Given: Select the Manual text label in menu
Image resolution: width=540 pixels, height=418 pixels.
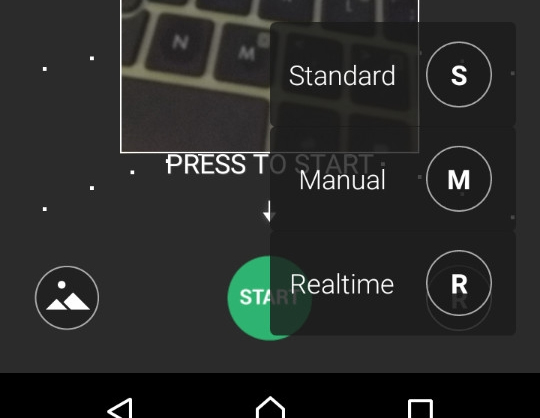Looking at the screenshot, I should (342, 180).
